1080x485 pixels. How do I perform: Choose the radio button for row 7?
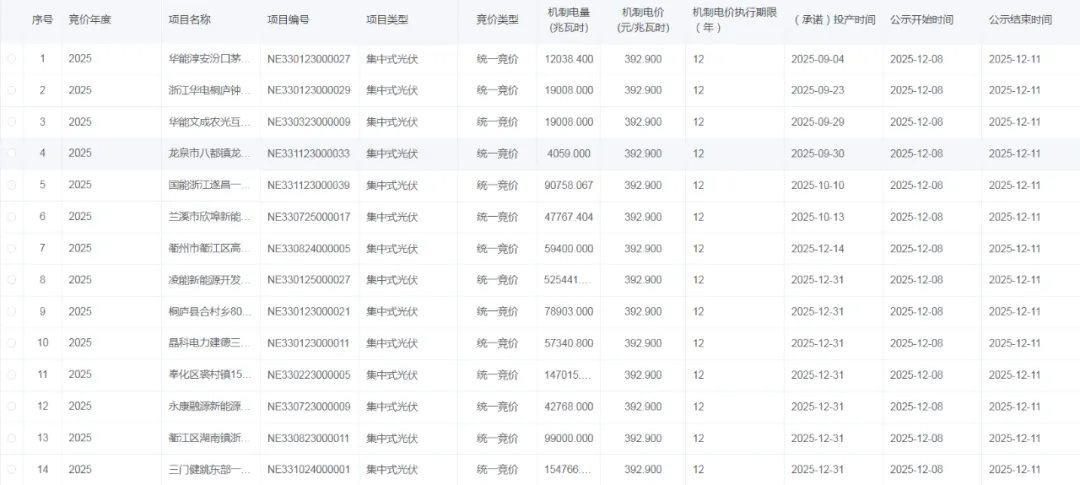click(x=11, y=249)
